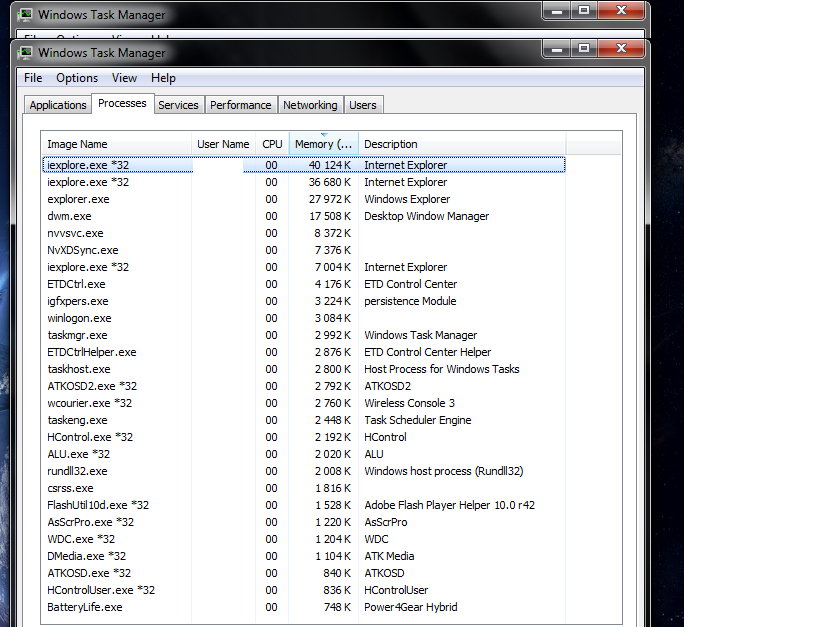Click the 27 972 K memory value
The width and height of the screenshot is (819, 627).
coord(330,199)
